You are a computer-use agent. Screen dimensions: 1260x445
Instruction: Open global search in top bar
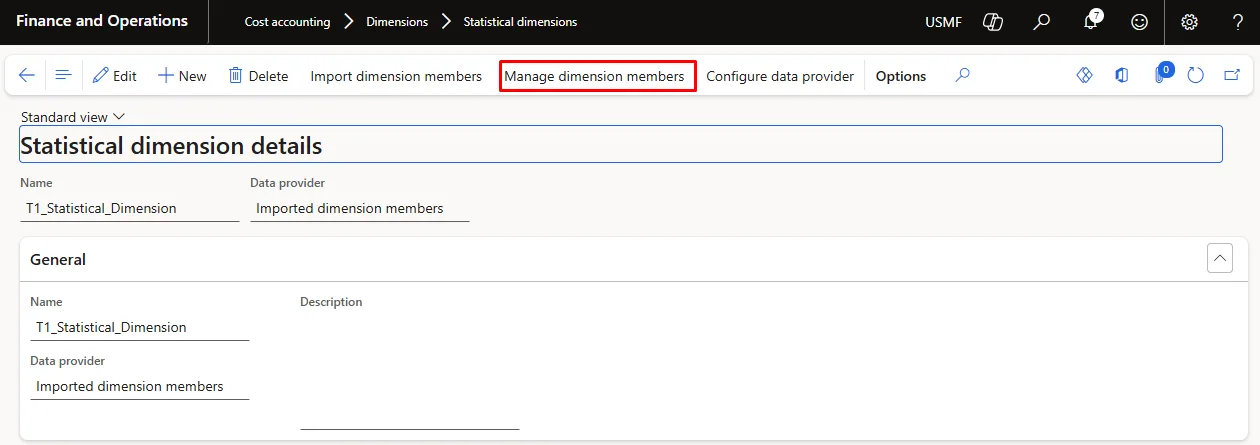click(x=1042, y=21)
